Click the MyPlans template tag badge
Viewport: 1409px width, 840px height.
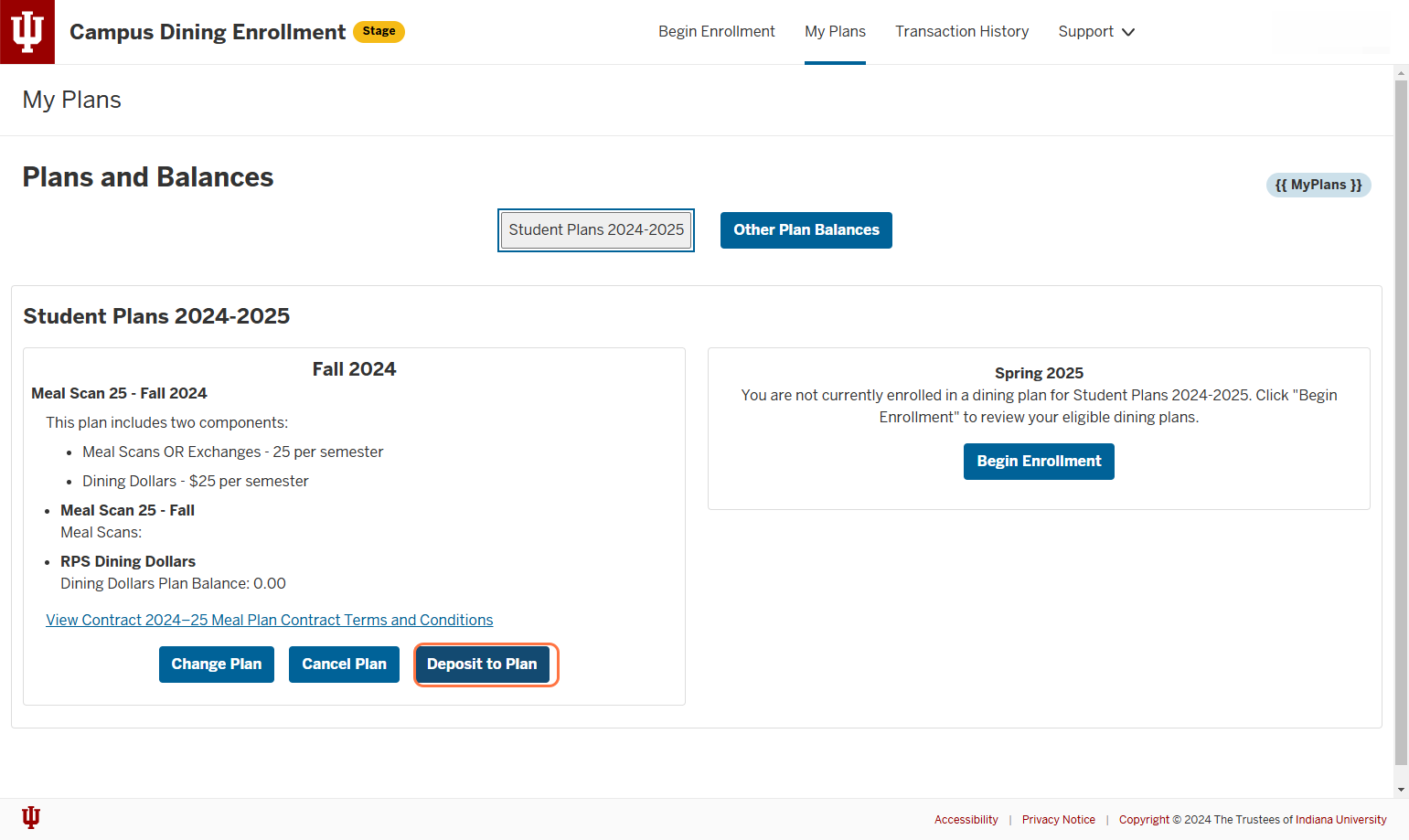pyautogui.click(x=1318, y=185)
